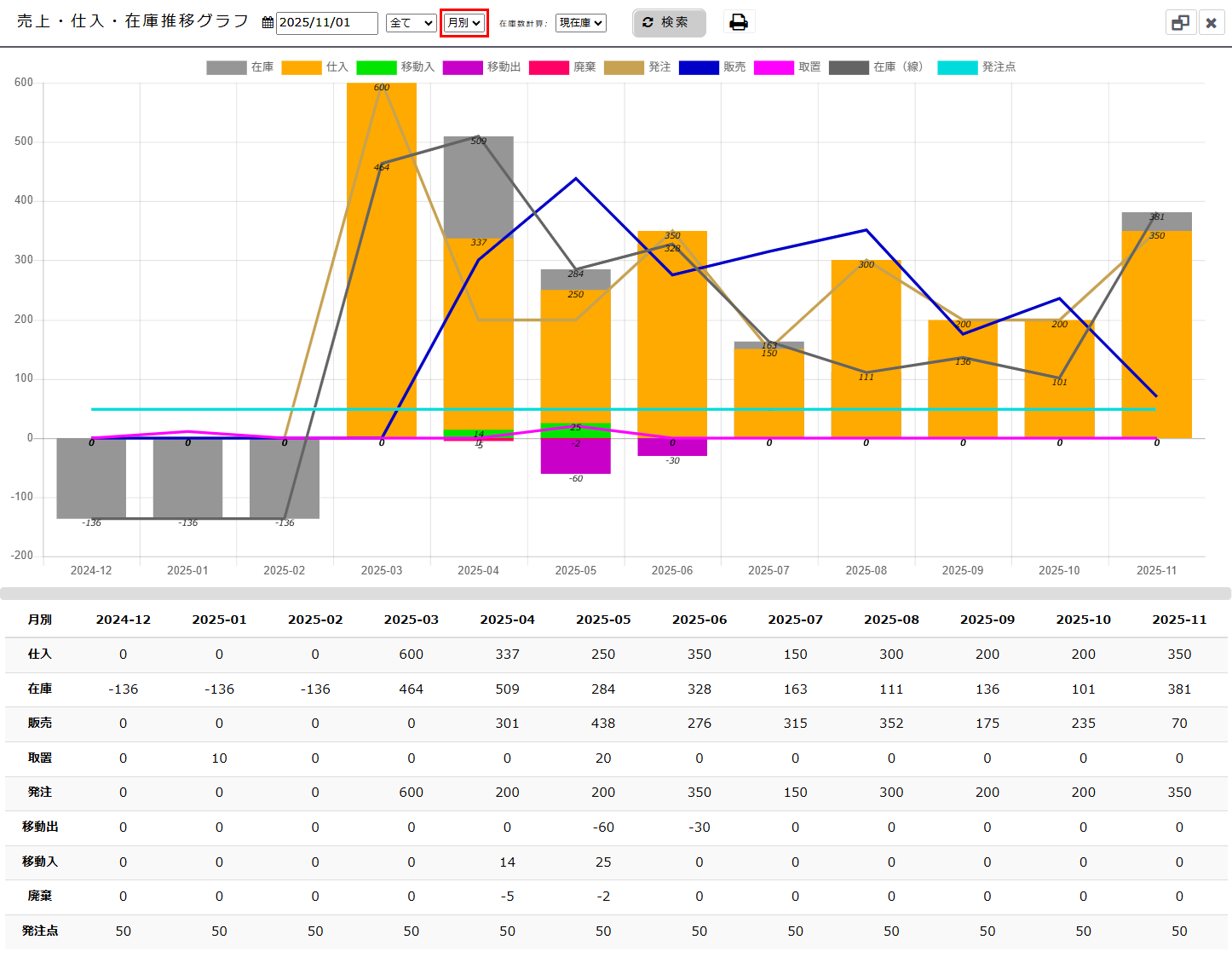Click the horizontal scrollbar below the chart
Image resolution: width=1232 pixels, height=963 pixels.
point(616,593)
